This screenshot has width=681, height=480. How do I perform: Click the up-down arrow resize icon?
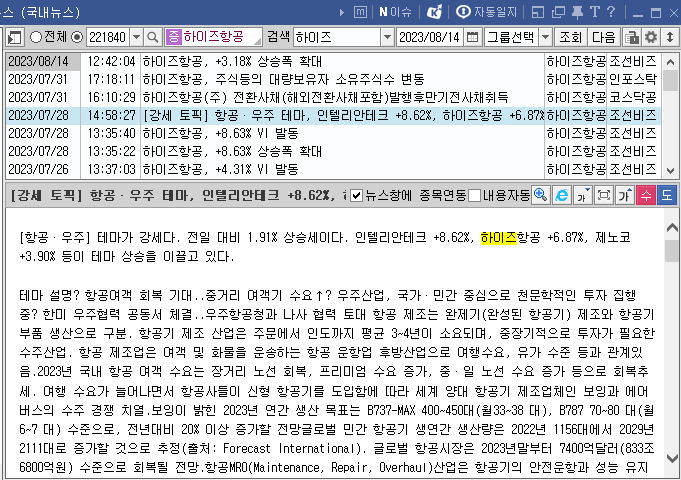point(670,37)
